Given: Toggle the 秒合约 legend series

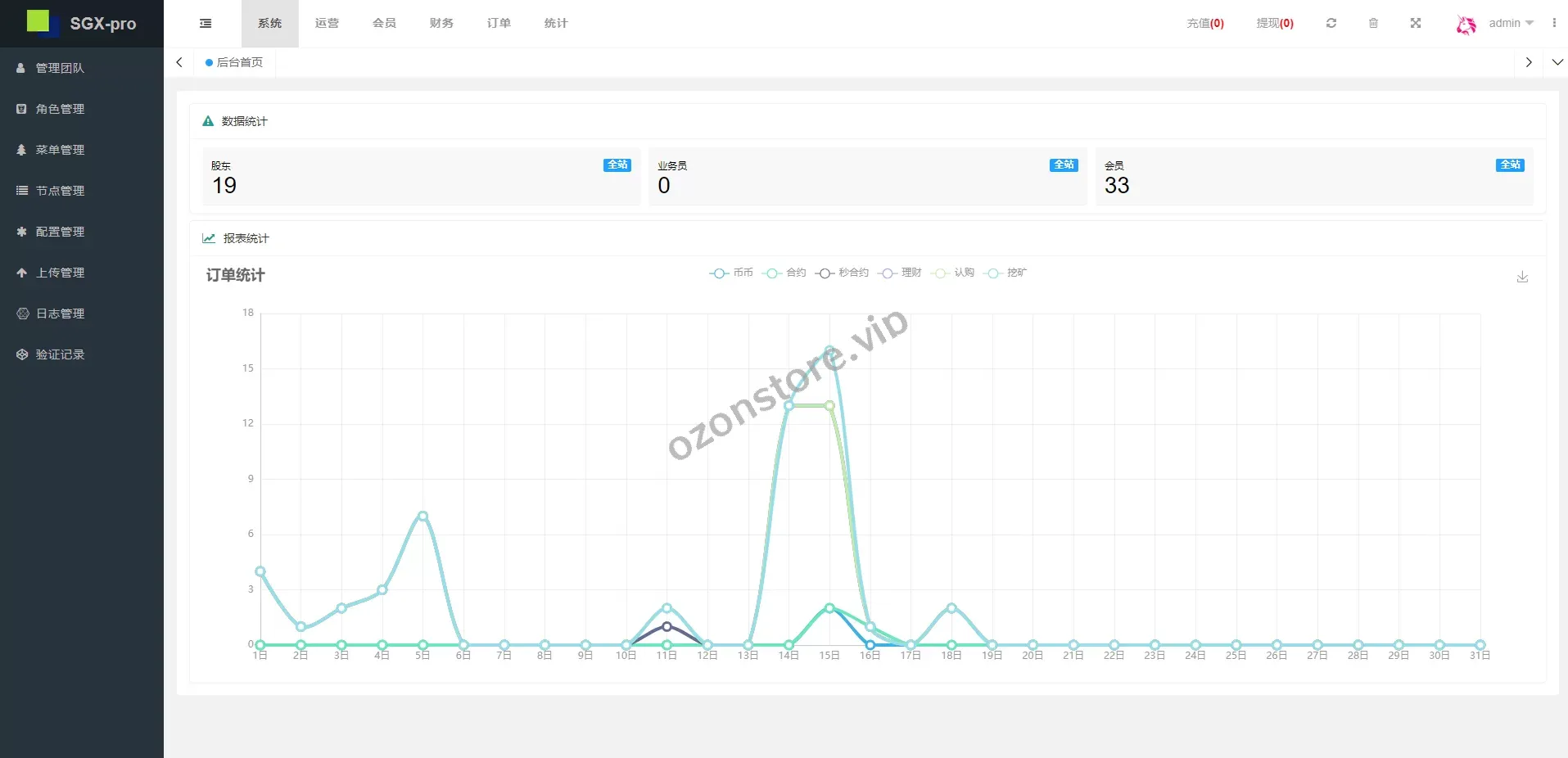Looking at the screenshot, I should click(x=842, y=273).
